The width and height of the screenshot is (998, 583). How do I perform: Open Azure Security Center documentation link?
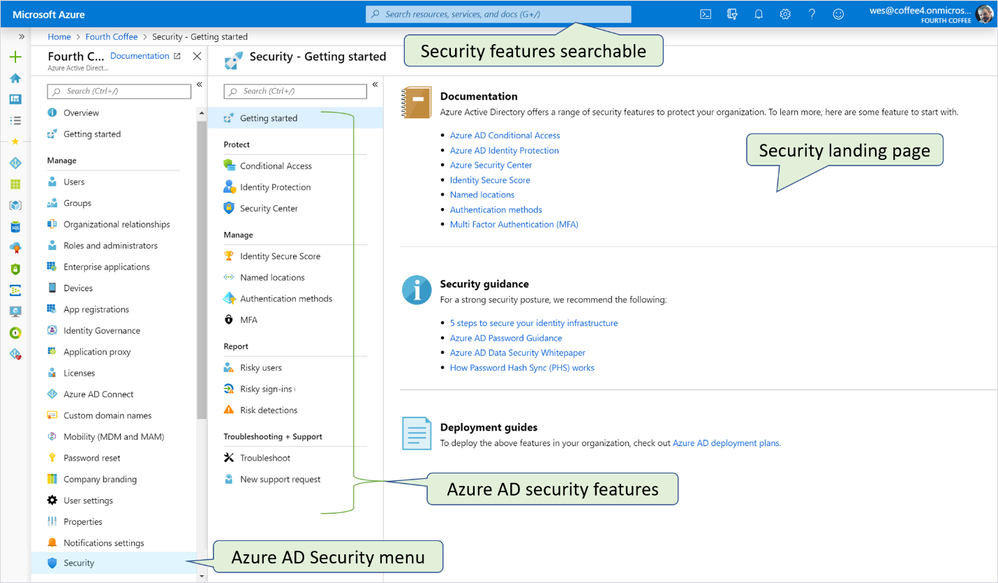pos(491,165)
